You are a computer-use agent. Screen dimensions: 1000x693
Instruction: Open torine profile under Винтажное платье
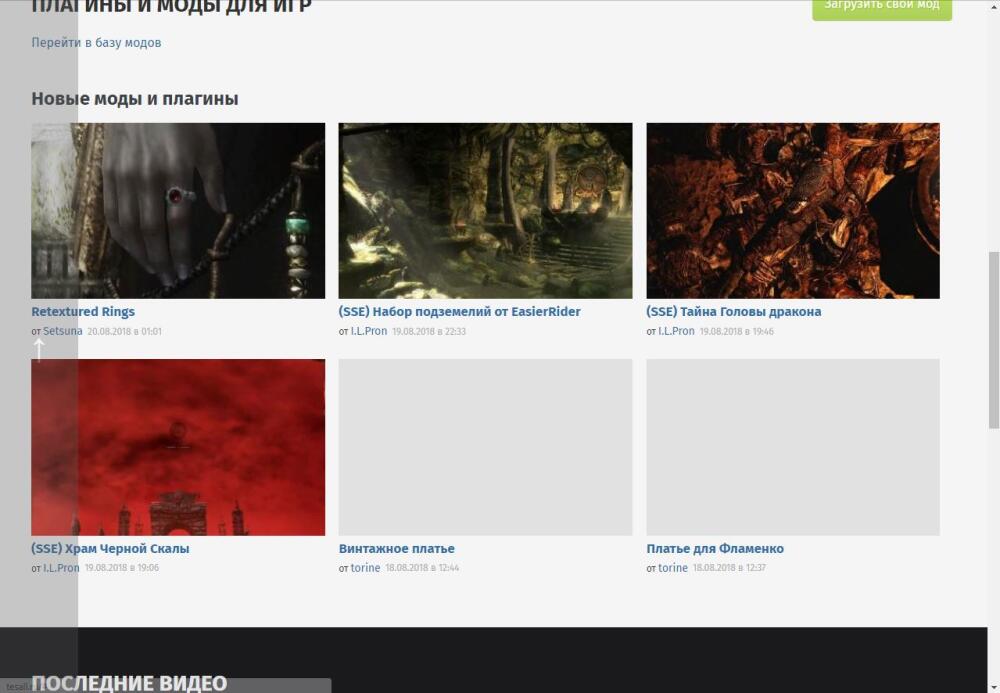(x=365, y=567)
